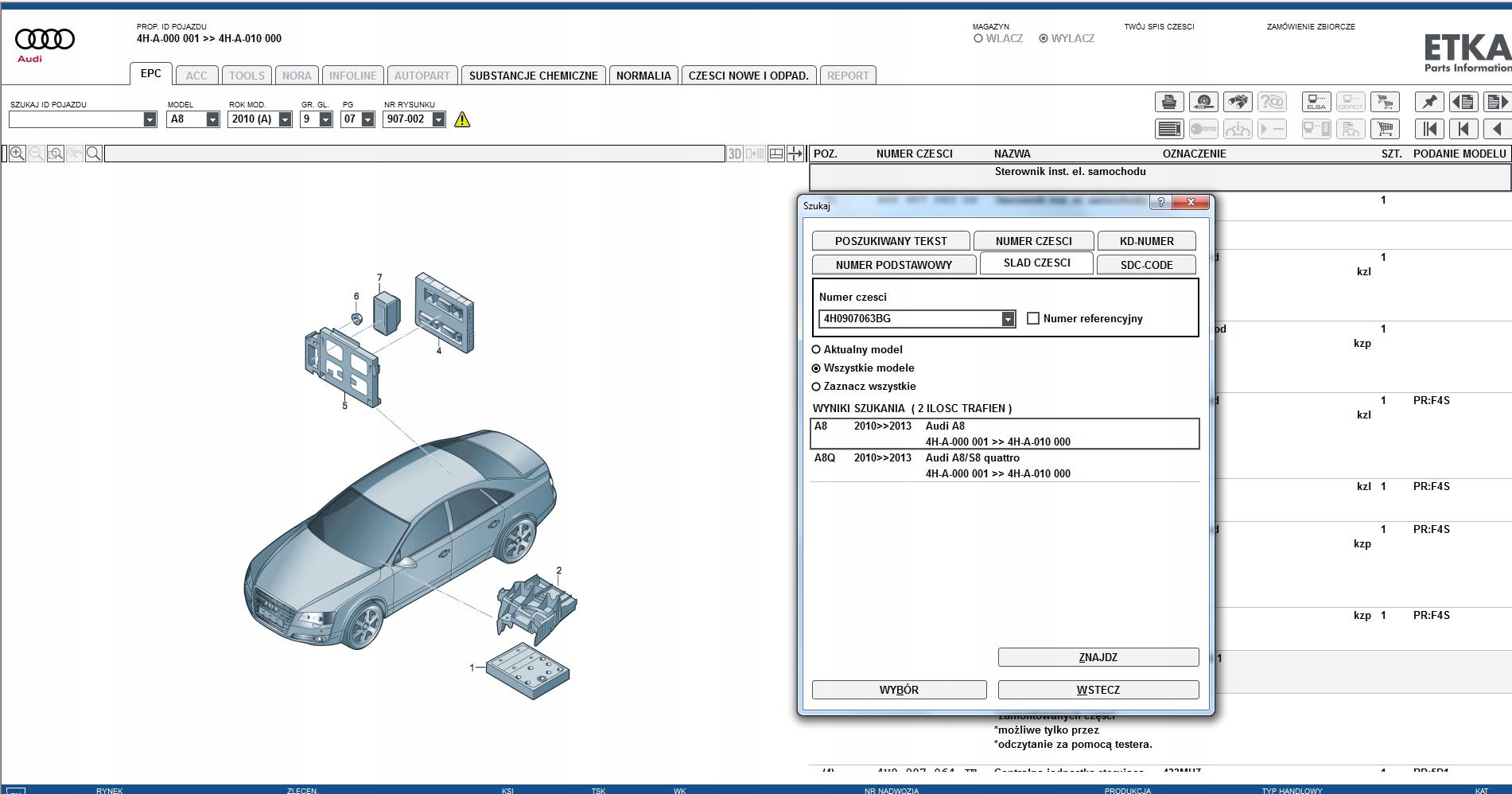Click the printer icon in the toolbar
1512x794 pixels.
(x=1169, y=102)
